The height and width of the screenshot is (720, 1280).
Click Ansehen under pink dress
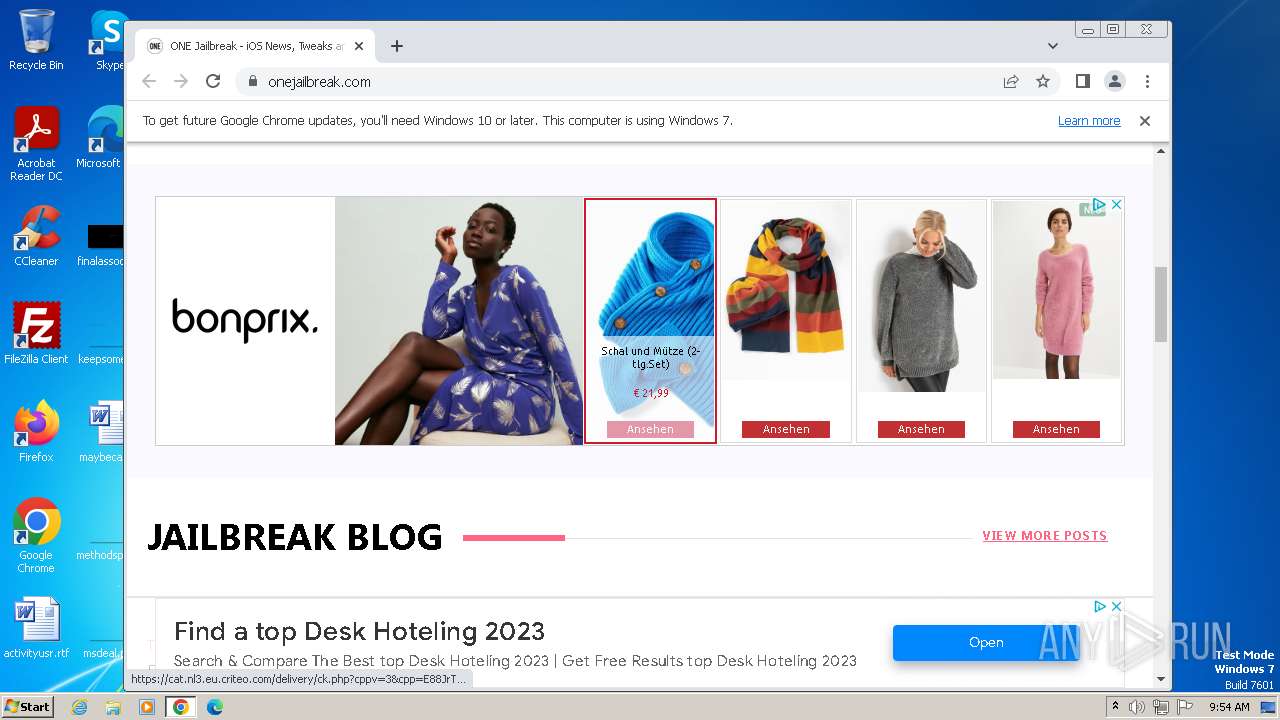click(1056, 429)
